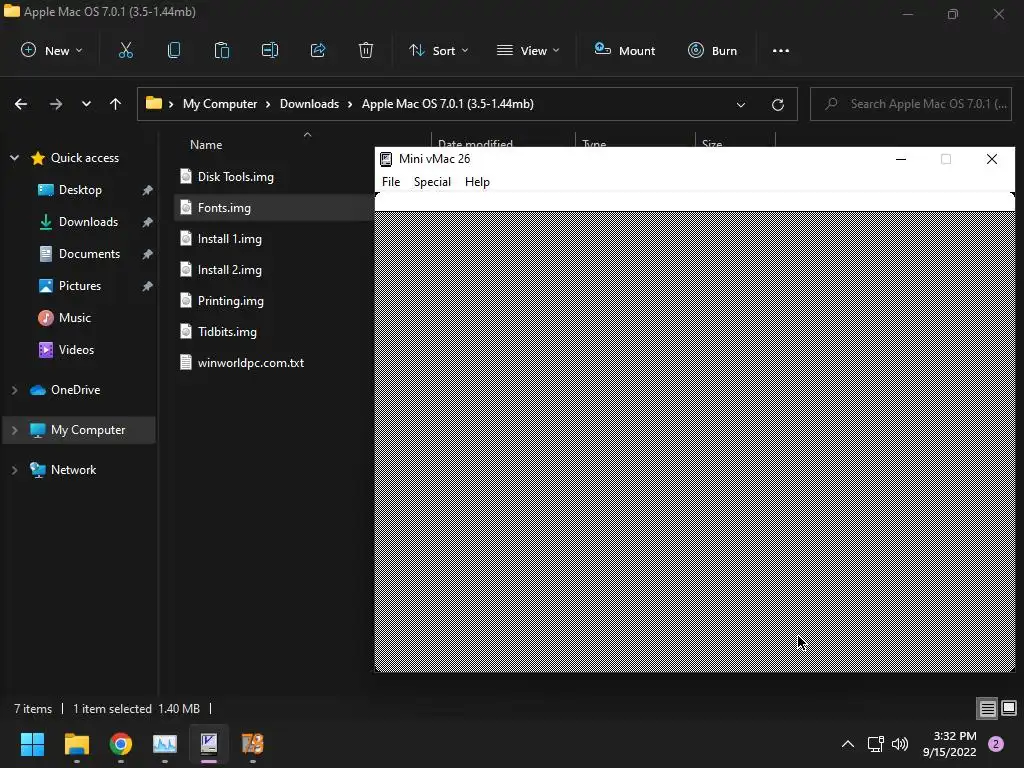Refresh the current folder
Image resolution: width=1024 pixels, height=768 pixels.
point(778,104)
